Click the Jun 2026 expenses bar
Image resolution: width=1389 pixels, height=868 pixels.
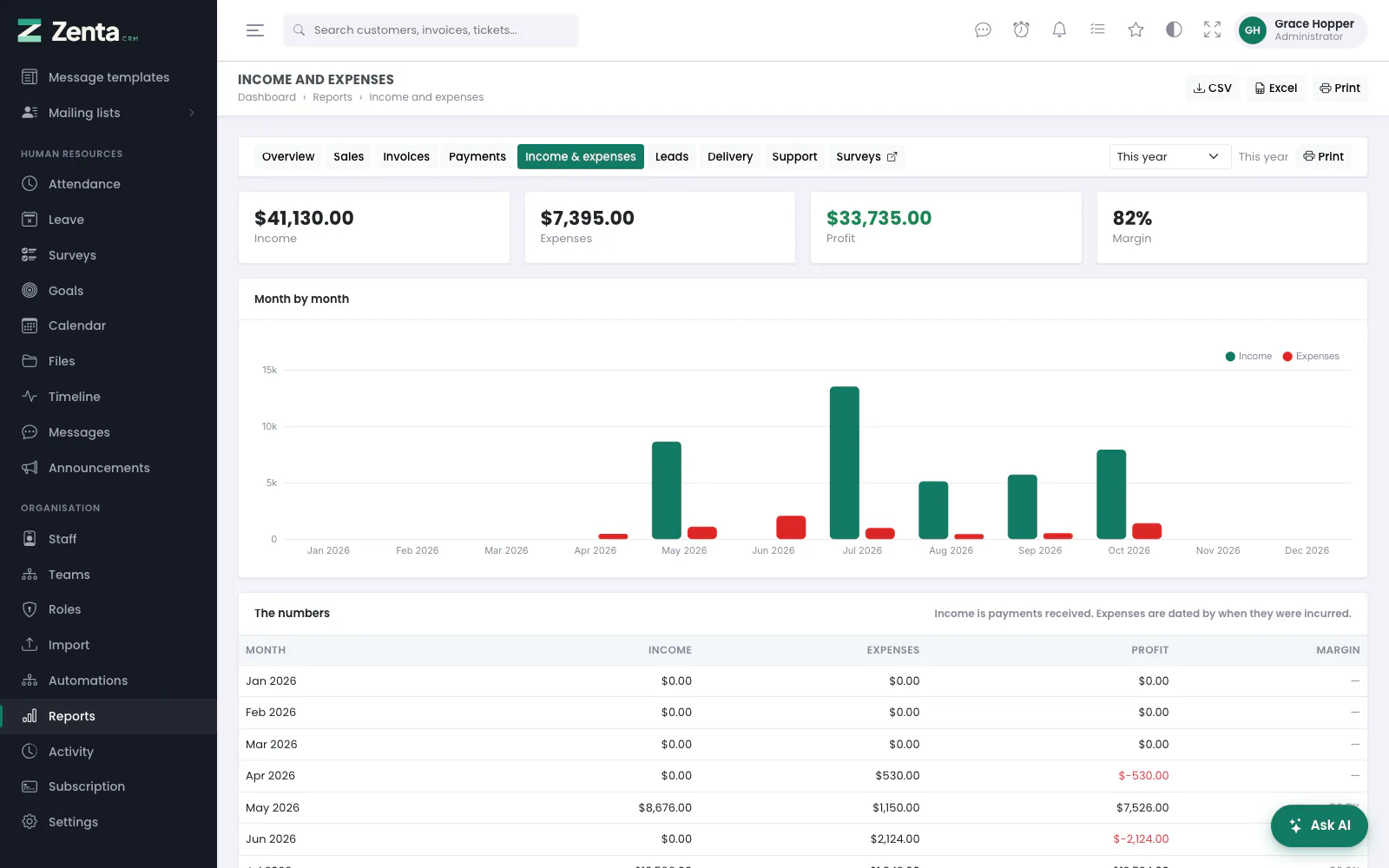click(x=791, y=527)
